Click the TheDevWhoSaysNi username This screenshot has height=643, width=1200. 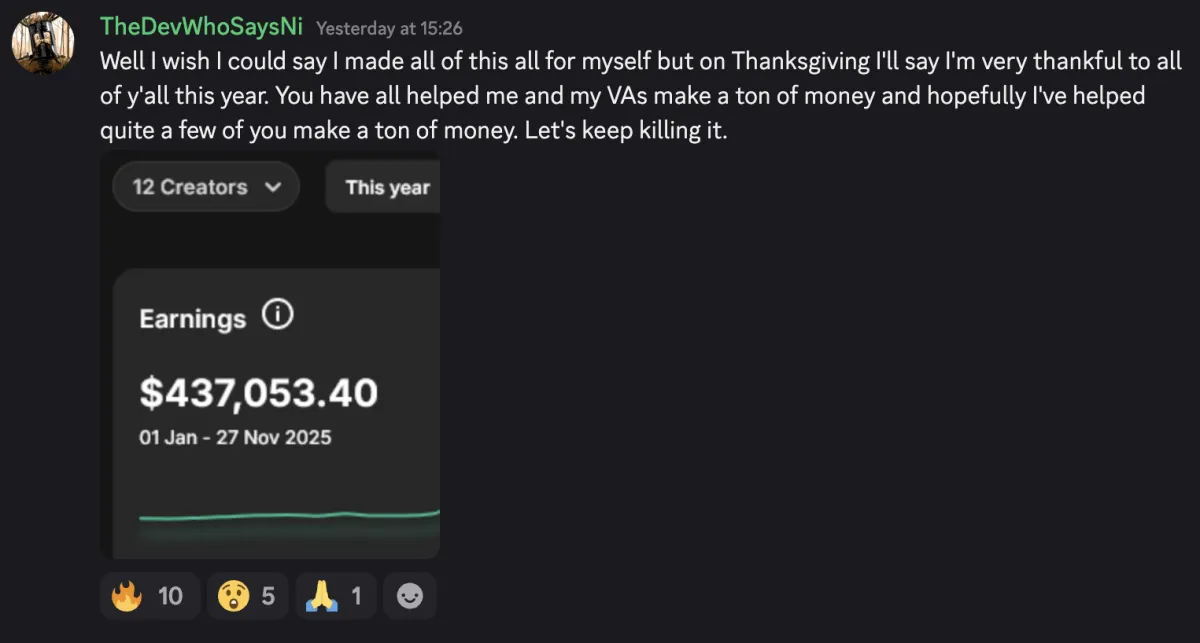pyautogui.click(x=201, y=27)
